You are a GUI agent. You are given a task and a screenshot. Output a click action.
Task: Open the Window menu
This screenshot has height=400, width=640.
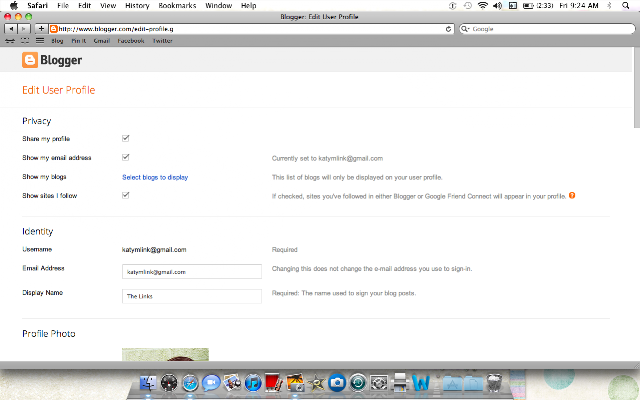pyautogui.click(x=218, y=5)
